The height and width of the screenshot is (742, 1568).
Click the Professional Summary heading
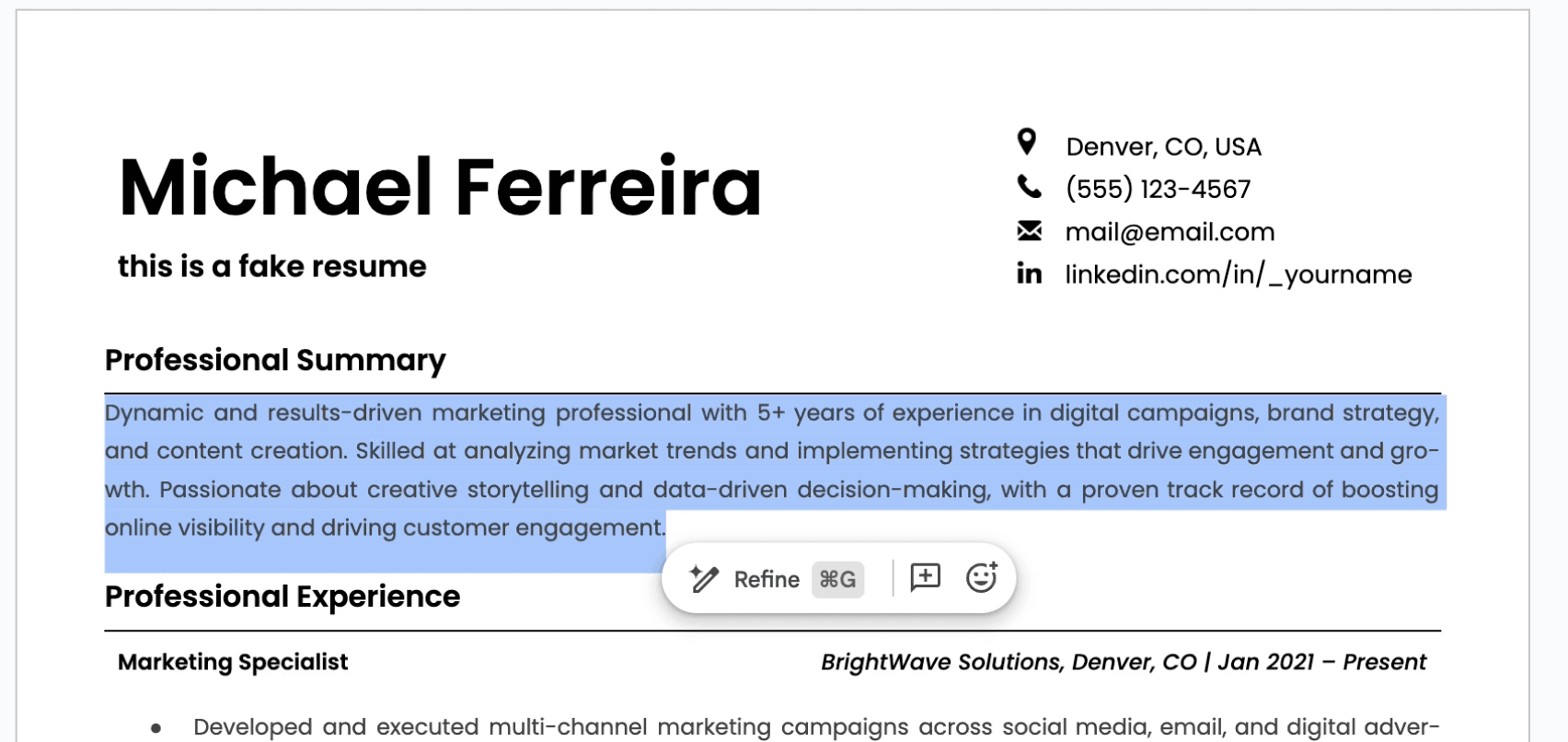275,360
